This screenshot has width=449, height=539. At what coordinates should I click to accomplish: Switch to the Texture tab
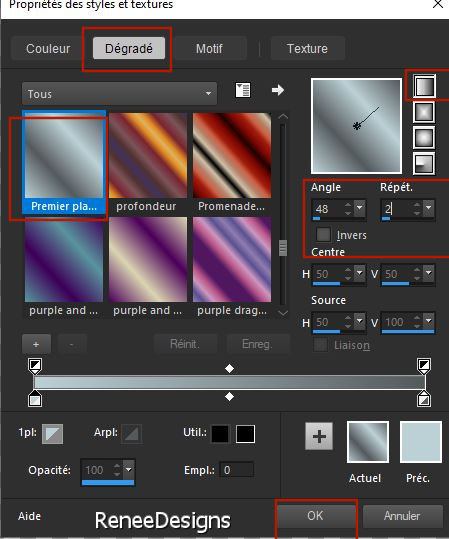click(307, 48)
